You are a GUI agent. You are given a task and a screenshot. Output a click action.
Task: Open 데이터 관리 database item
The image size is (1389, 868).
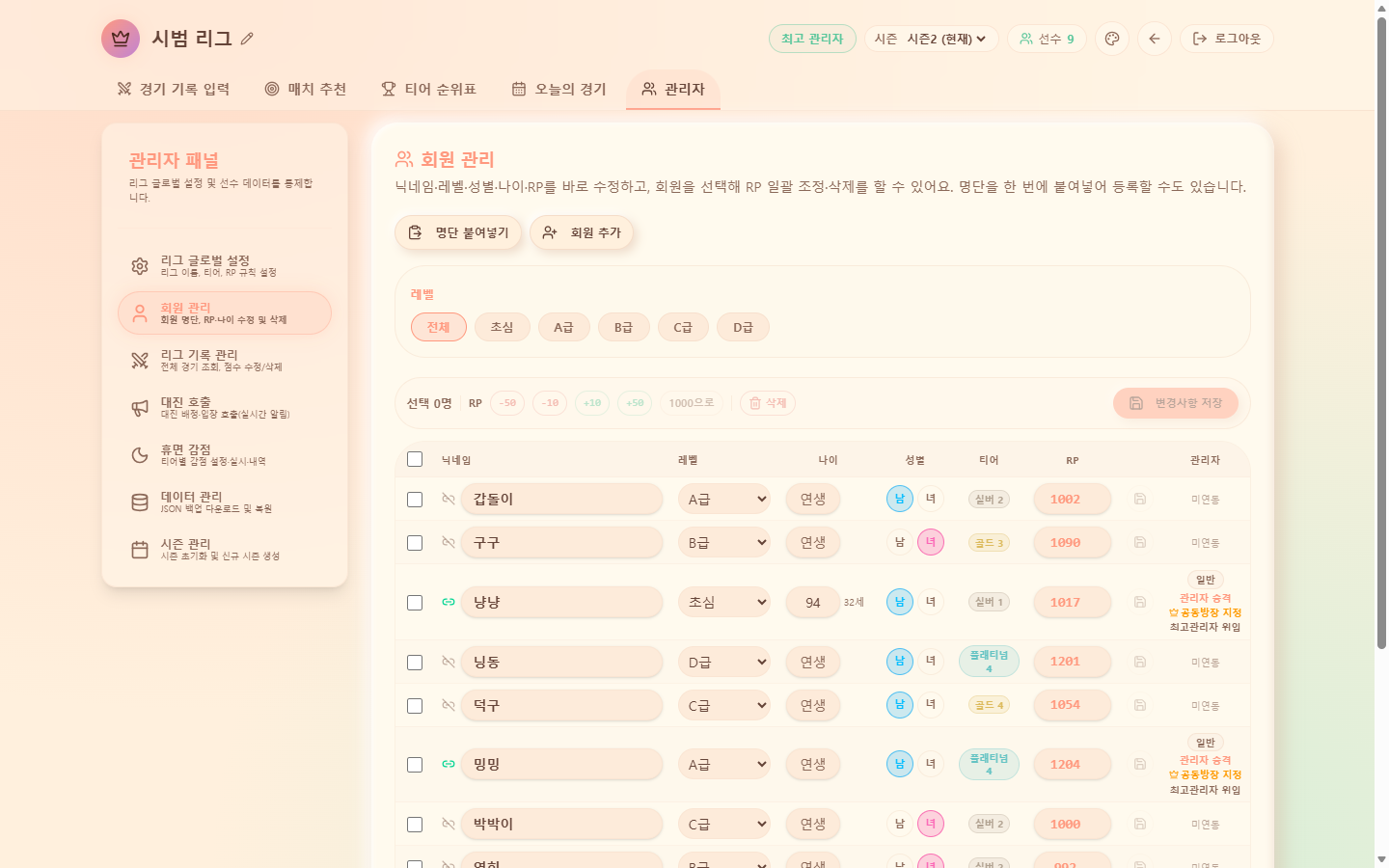point(225,502)
